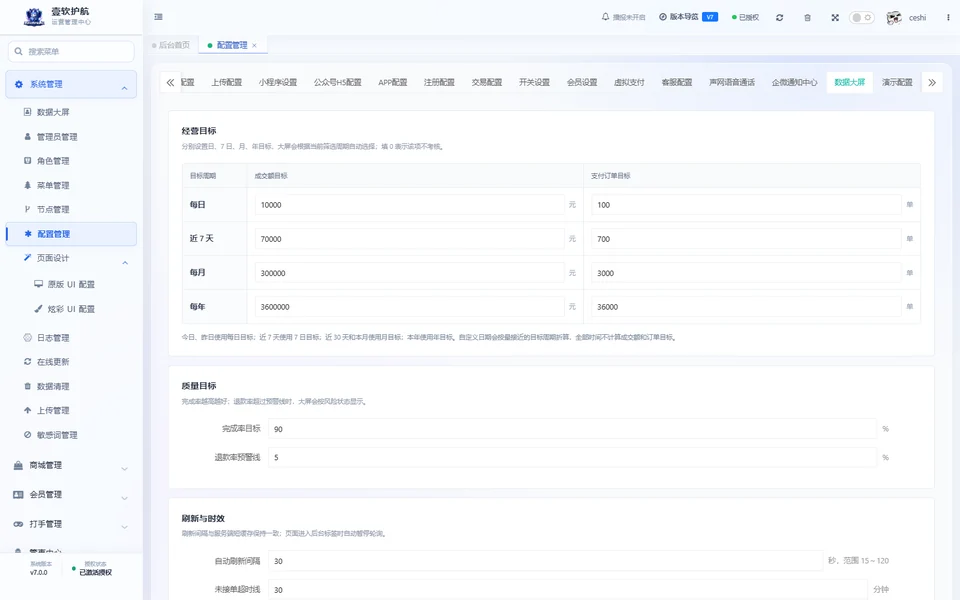Focus the 每日 成交额目标 input
Image resolution: width=960 pixels, height=600 pixels.
[x=409, y=204]
